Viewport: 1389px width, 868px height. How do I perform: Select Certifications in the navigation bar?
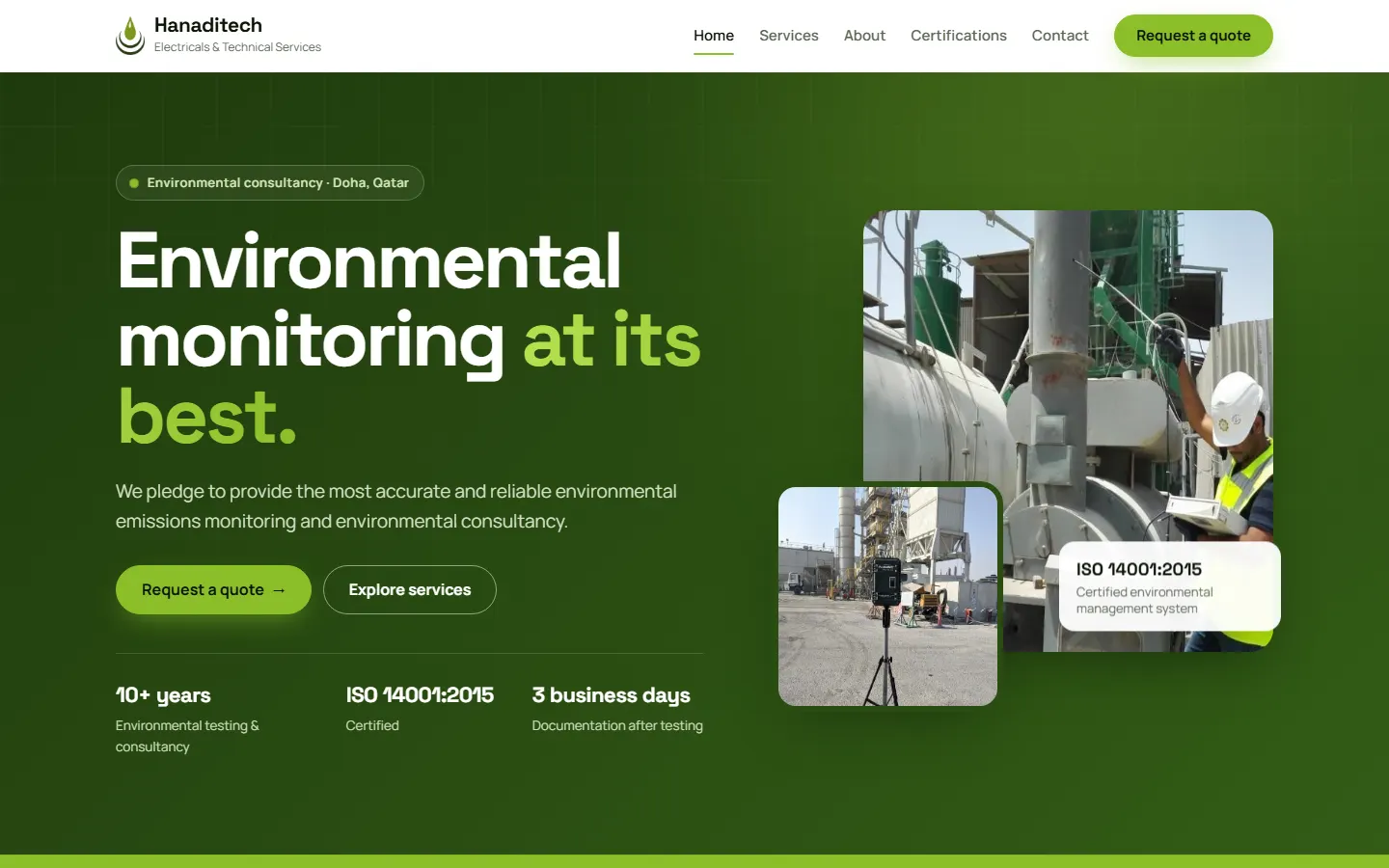click(959, 36)
